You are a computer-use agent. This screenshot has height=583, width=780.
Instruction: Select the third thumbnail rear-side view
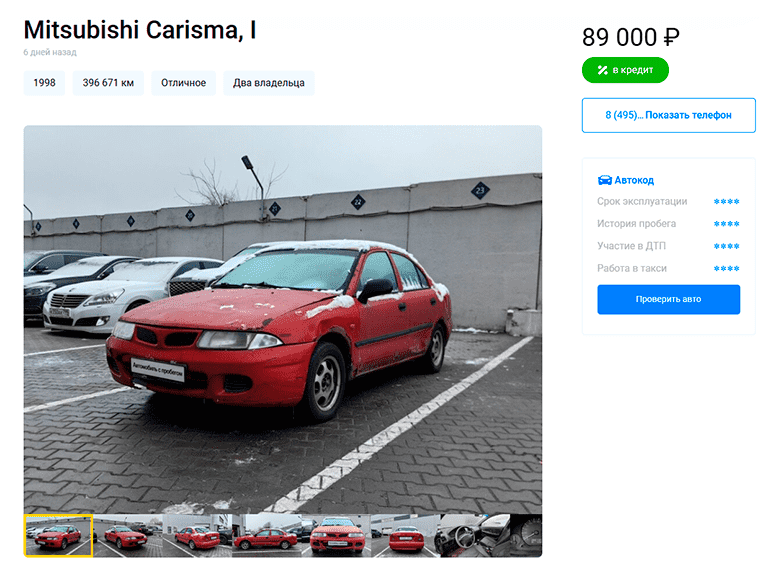pos(197,536)
